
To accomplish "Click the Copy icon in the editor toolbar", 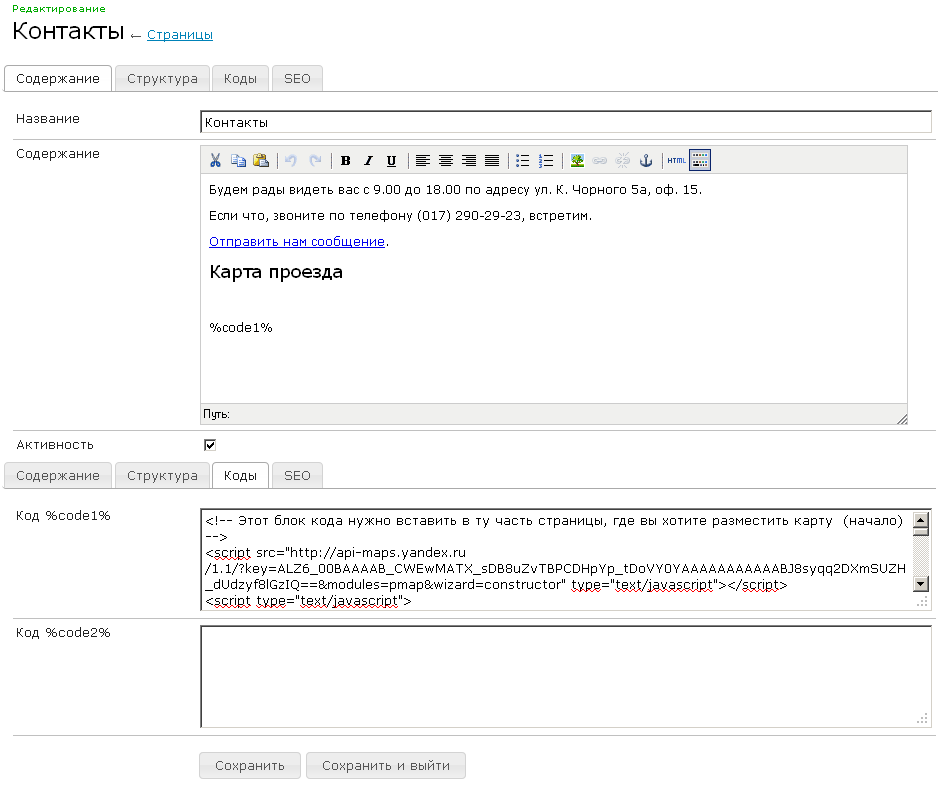I will click(x=238, y=160).
